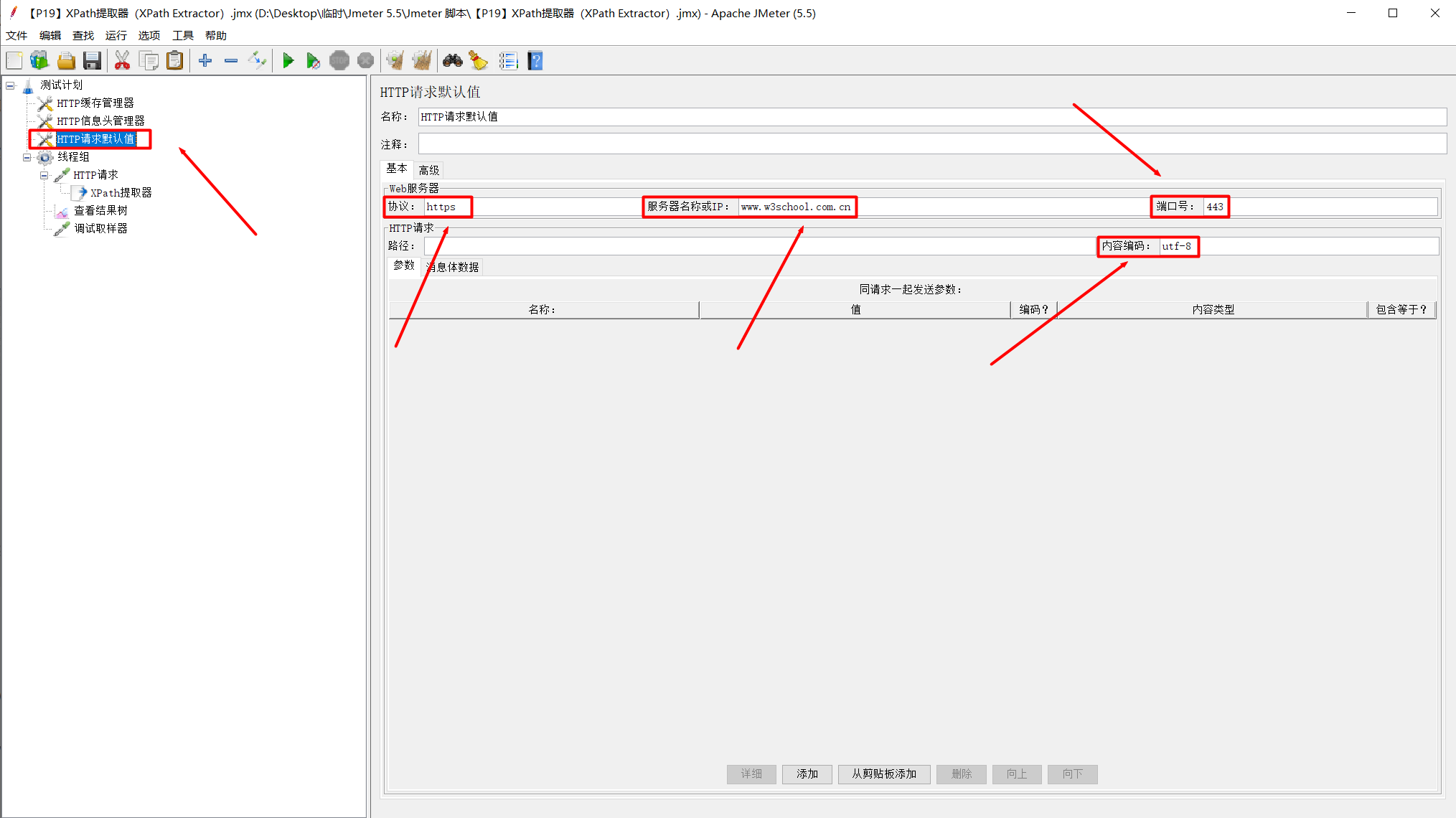The image size is (1456, 818).
Task: Collapse the 线程组 tree node
Action: click(26, 157)
